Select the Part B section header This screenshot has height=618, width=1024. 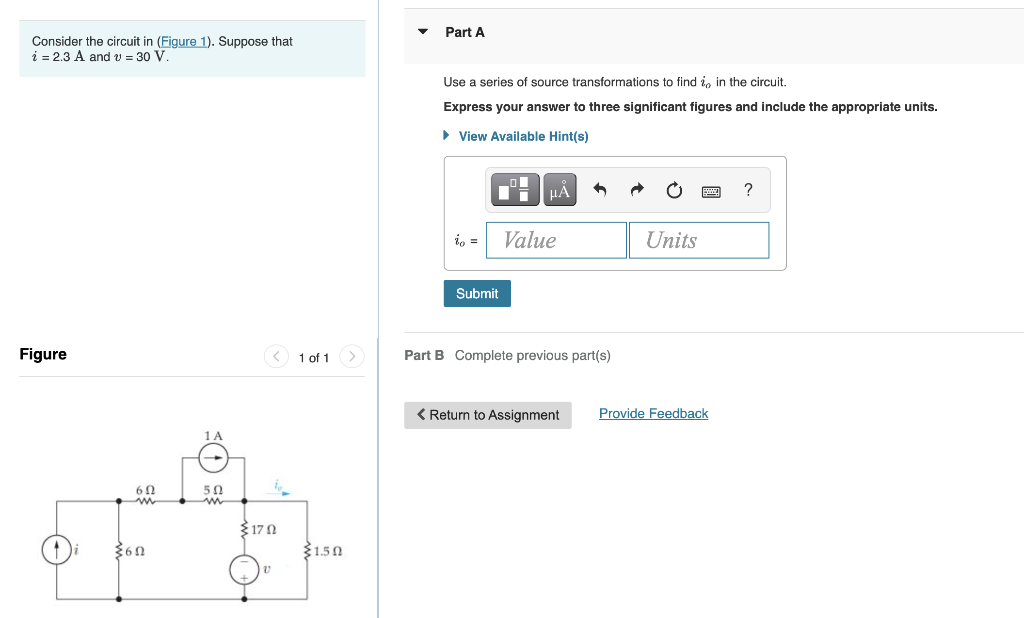424,355
